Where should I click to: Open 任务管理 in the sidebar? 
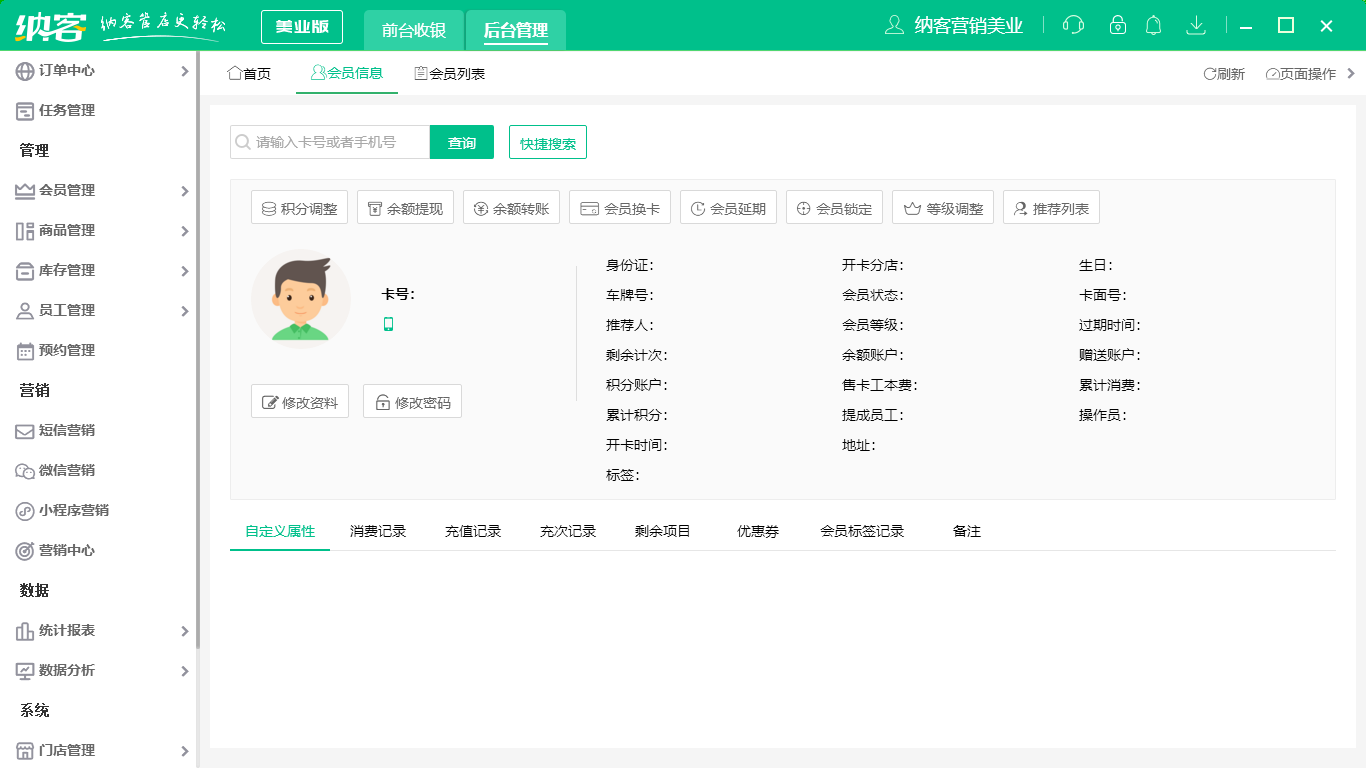pos(67,110)
